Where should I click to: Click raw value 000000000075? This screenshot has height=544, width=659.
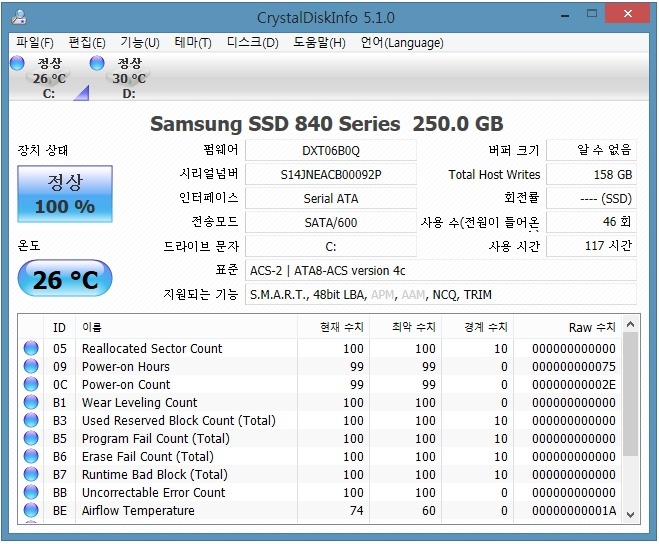574,367
